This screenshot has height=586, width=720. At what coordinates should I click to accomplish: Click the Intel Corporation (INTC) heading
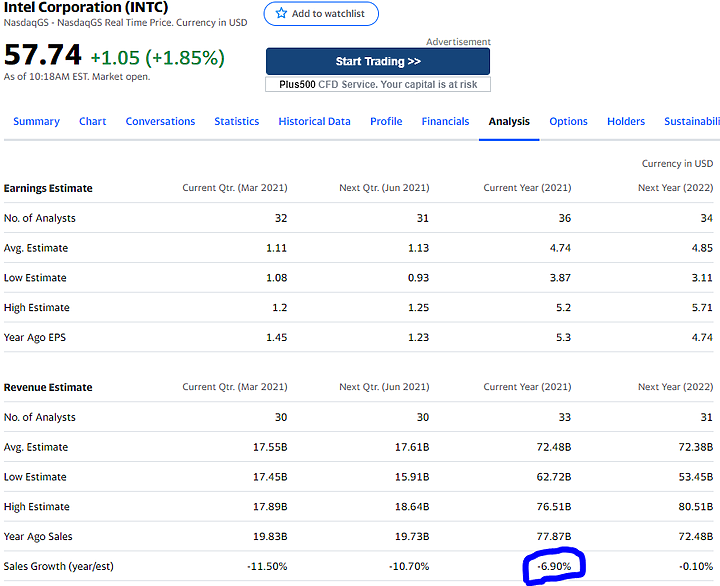tap(86, 7)
